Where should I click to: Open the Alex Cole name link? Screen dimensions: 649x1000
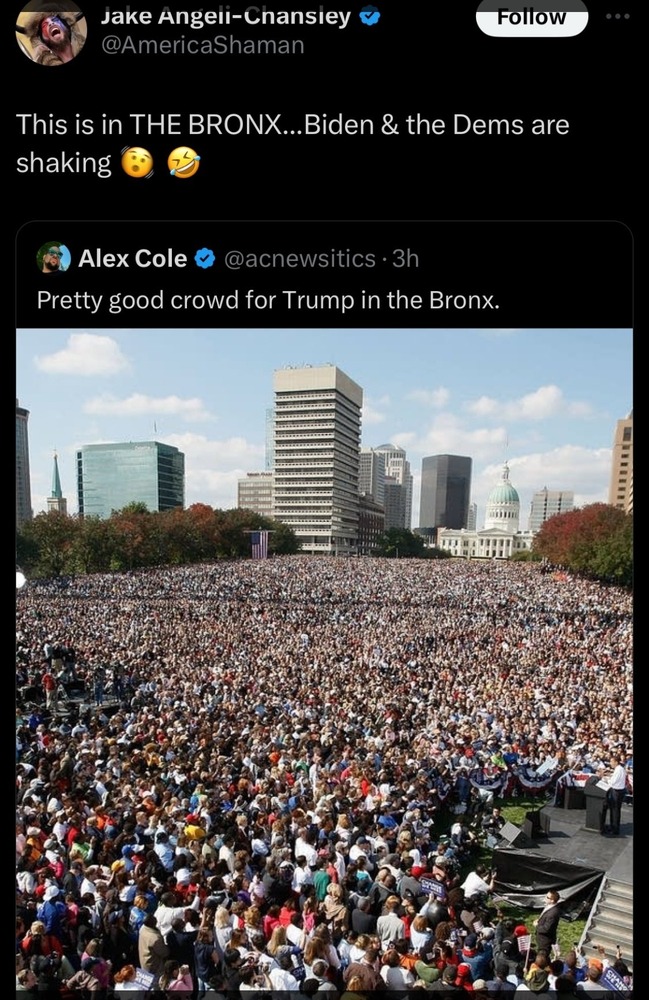133,258
